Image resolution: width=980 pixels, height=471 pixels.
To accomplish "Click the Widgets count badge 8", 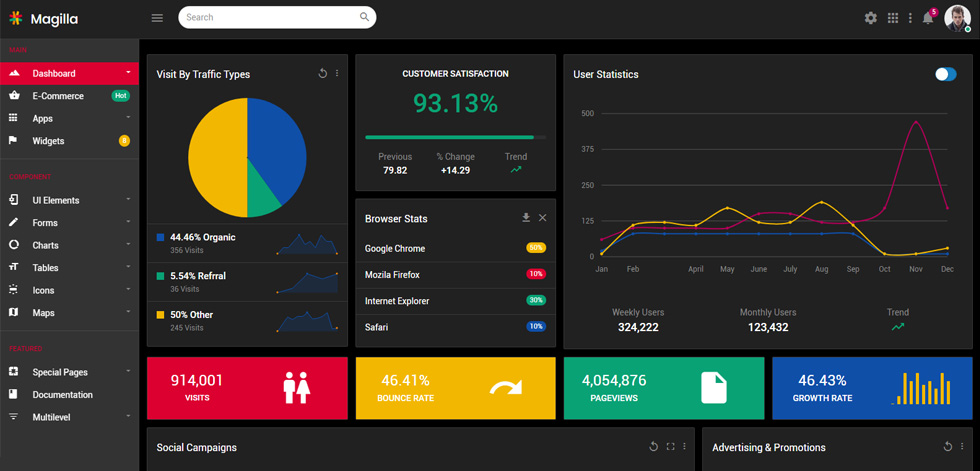I will [x=124, y=141].
